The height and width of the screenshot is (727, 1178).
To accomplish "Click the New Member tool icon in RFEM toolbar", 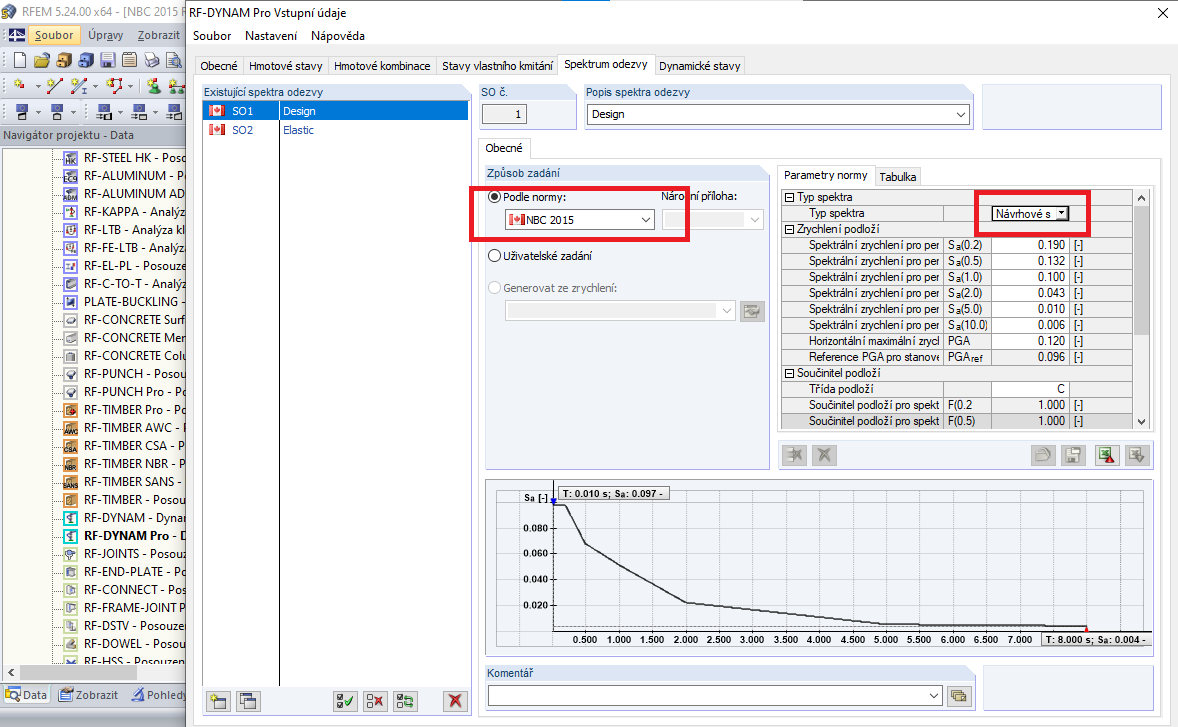I will pos(79,86).
